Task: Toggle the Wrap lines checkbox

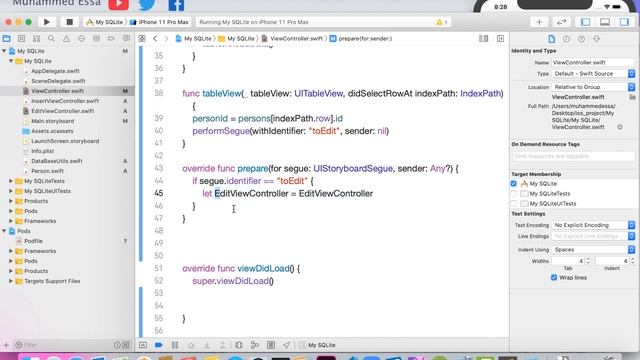Action: pyautogui.click(x=554, y=278)
